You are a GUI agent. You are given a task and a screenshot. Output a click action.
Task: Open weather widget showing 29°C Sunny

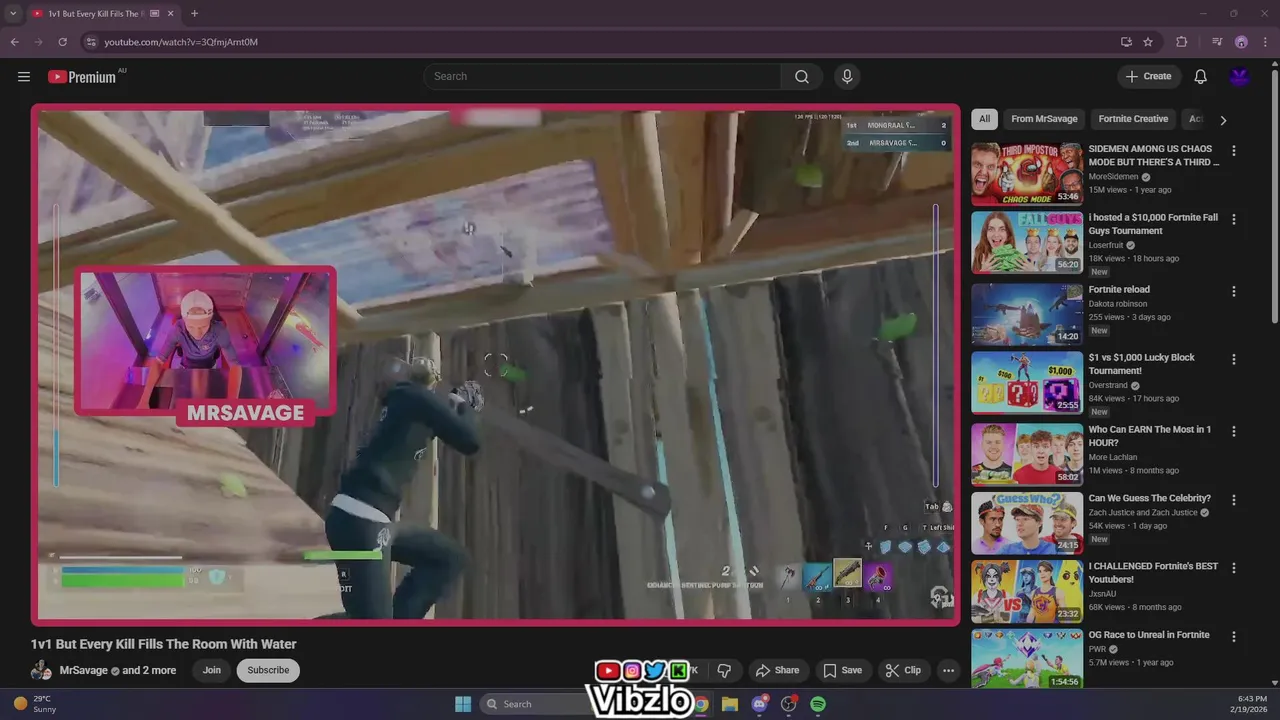[36, 704]
